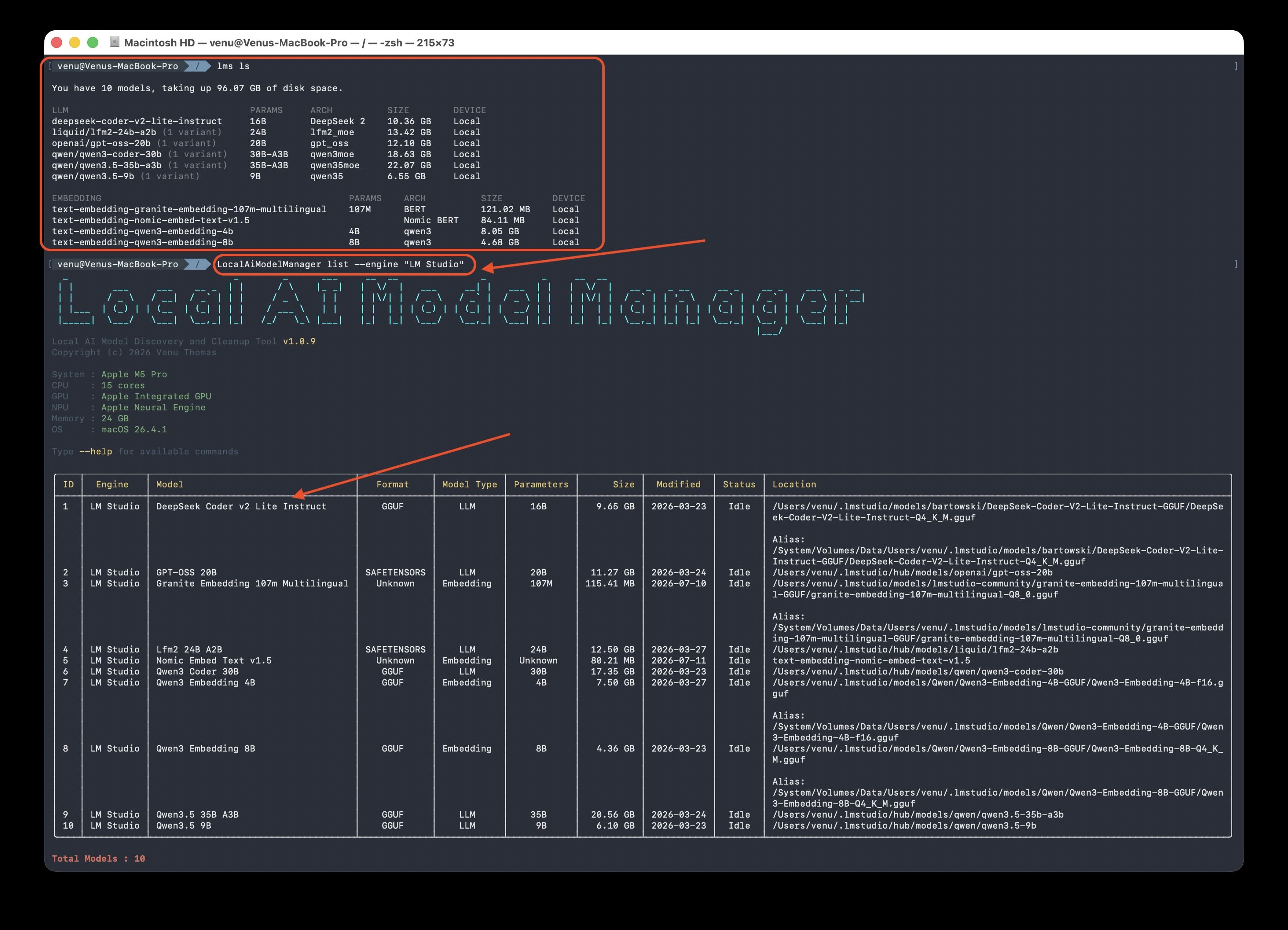Select text-embedding-granite-embedding-107m-multilingual row
This screenshot has width=1288, height=930.
(316, 209)
